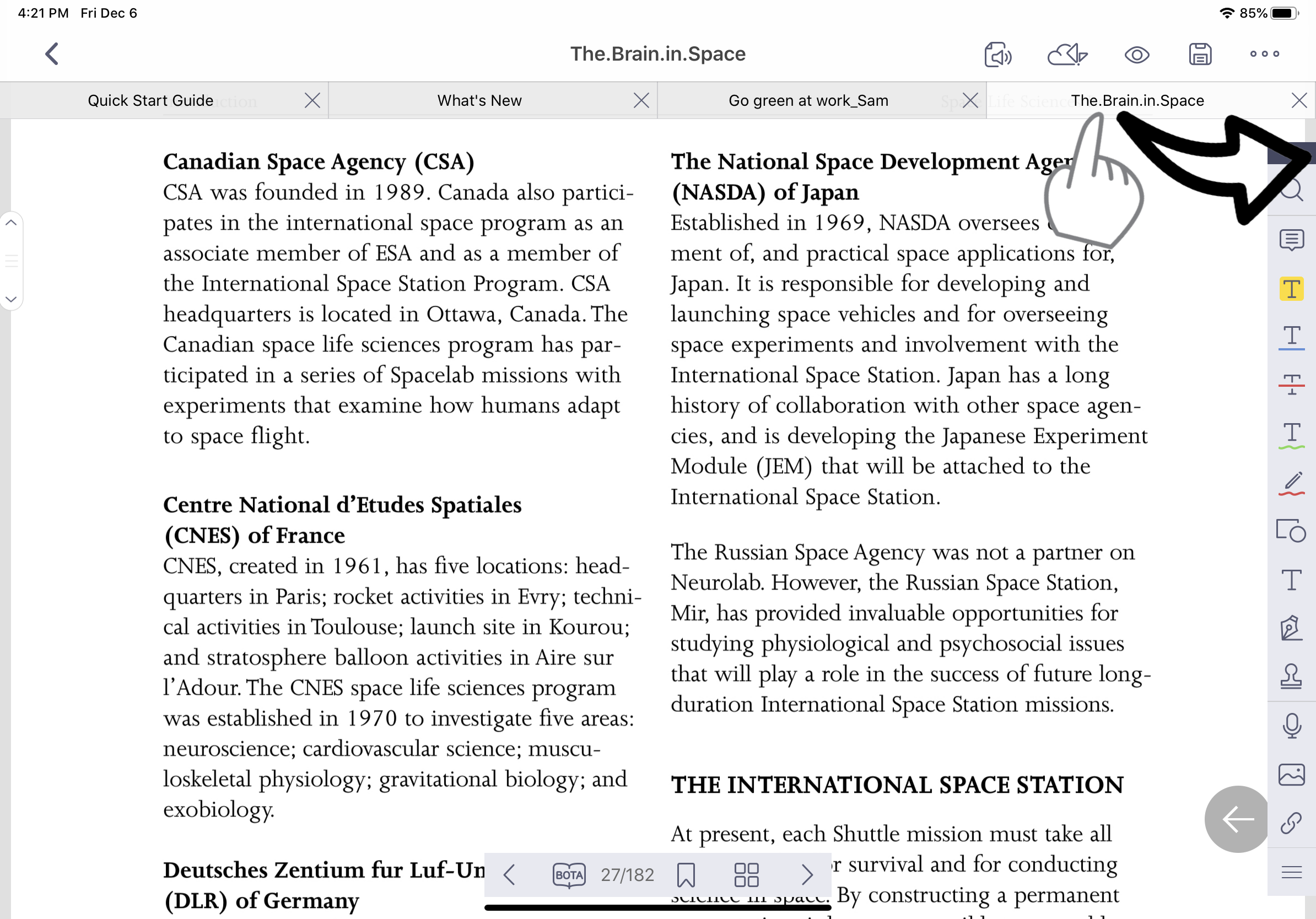Viewport: 1316px width, 919px height.
Task: Open the toolbar menu lines at bottom
Action: tap(1291, 873)
